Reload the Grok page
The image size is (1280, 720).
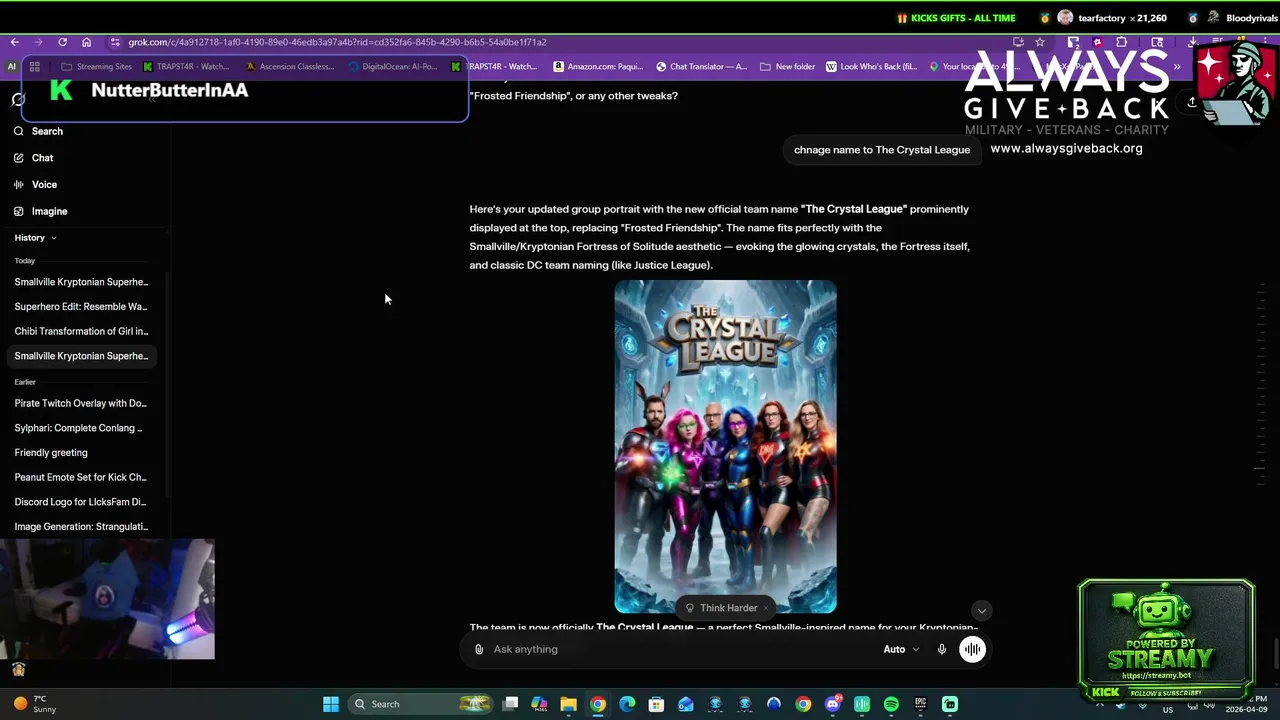click(62, 42)
